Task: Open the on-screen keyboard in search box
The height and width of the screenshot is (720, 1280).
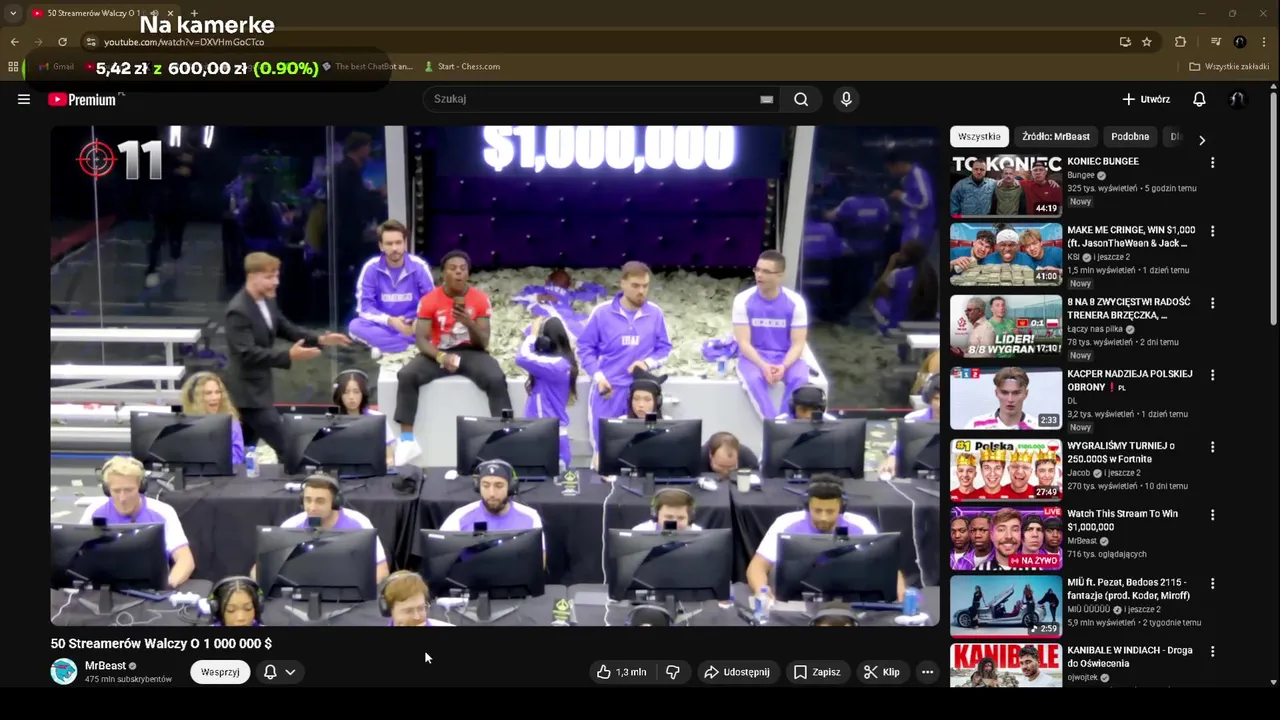Action: pyautogui.click(x=766, y=99)
